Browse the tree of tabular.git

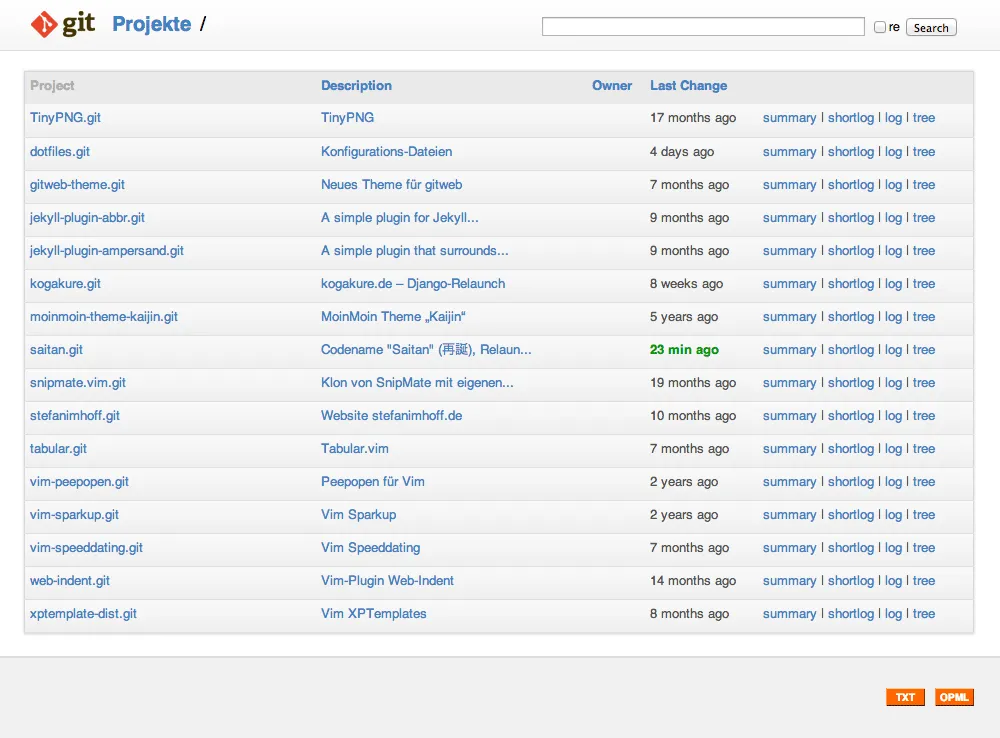(x=924, y=448)
